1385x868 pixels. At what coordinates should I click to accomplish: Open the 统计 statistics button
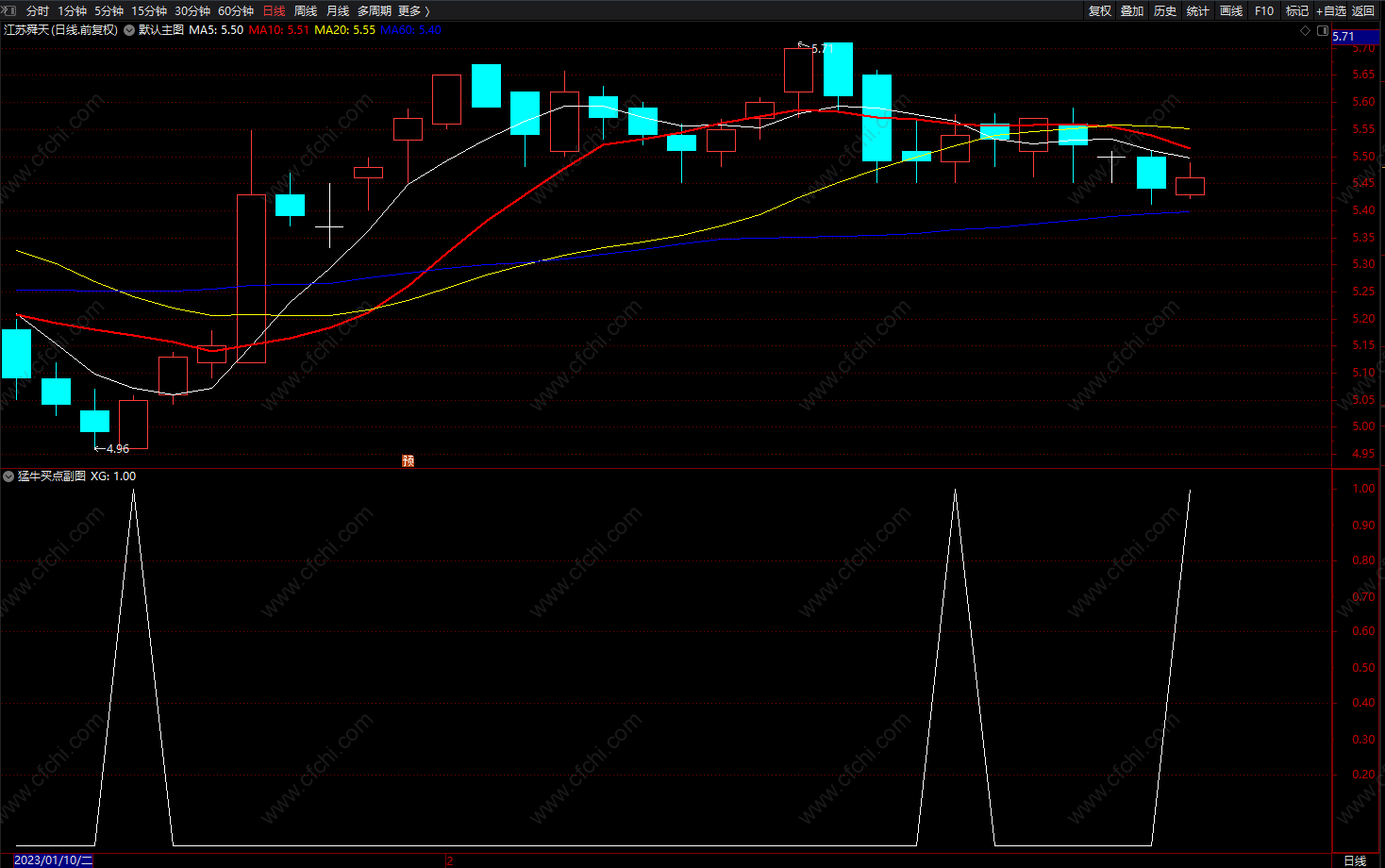[x=1198, y=11]
